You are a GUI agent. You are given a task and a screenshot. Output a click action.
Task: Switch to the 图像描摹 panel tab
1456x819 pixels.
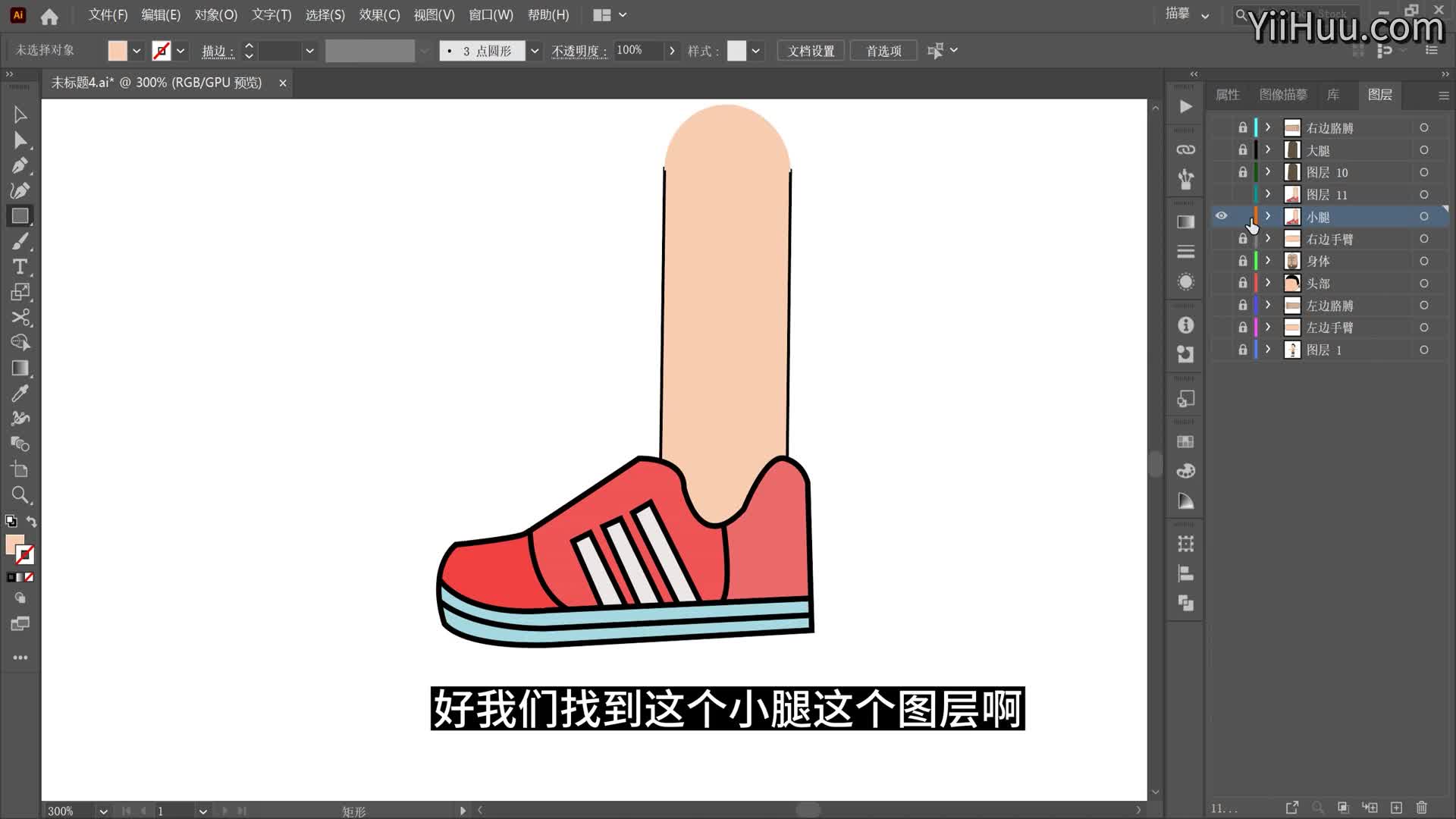pos(1283,95)
